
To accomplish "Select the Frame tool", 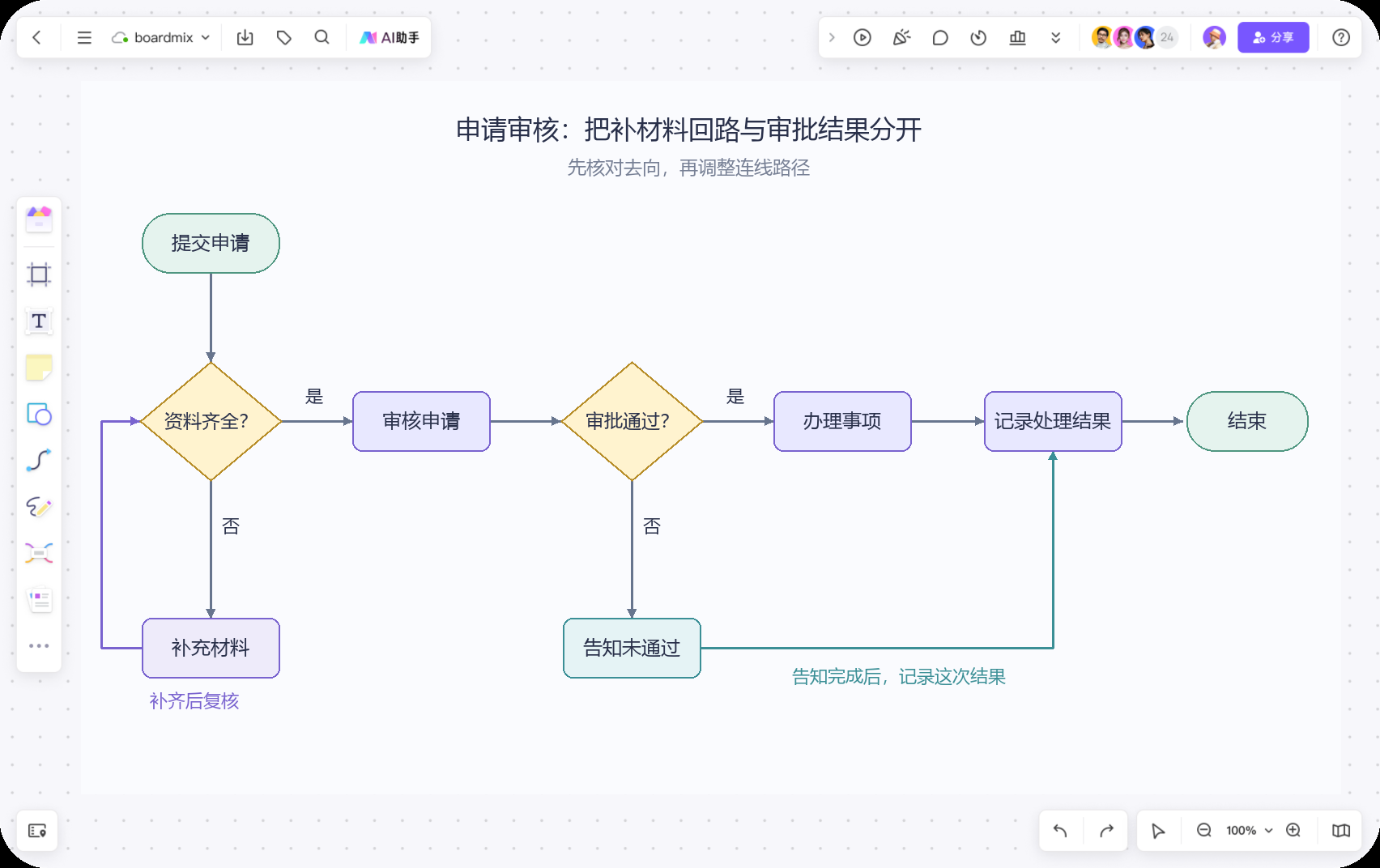I will point(39,274).
